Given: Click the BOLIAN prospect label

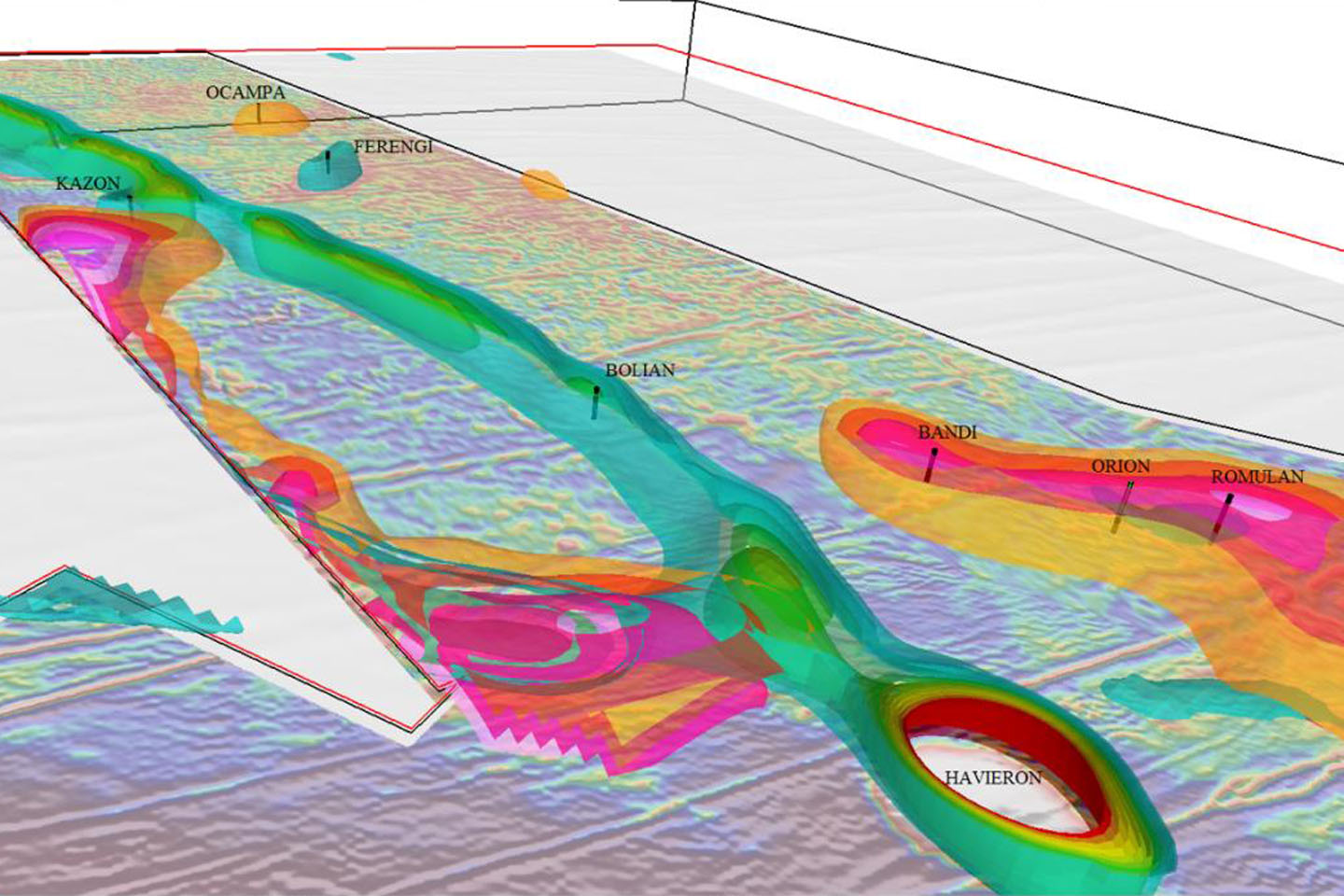Looking at the screenshot, I should [x=639, y=370].
